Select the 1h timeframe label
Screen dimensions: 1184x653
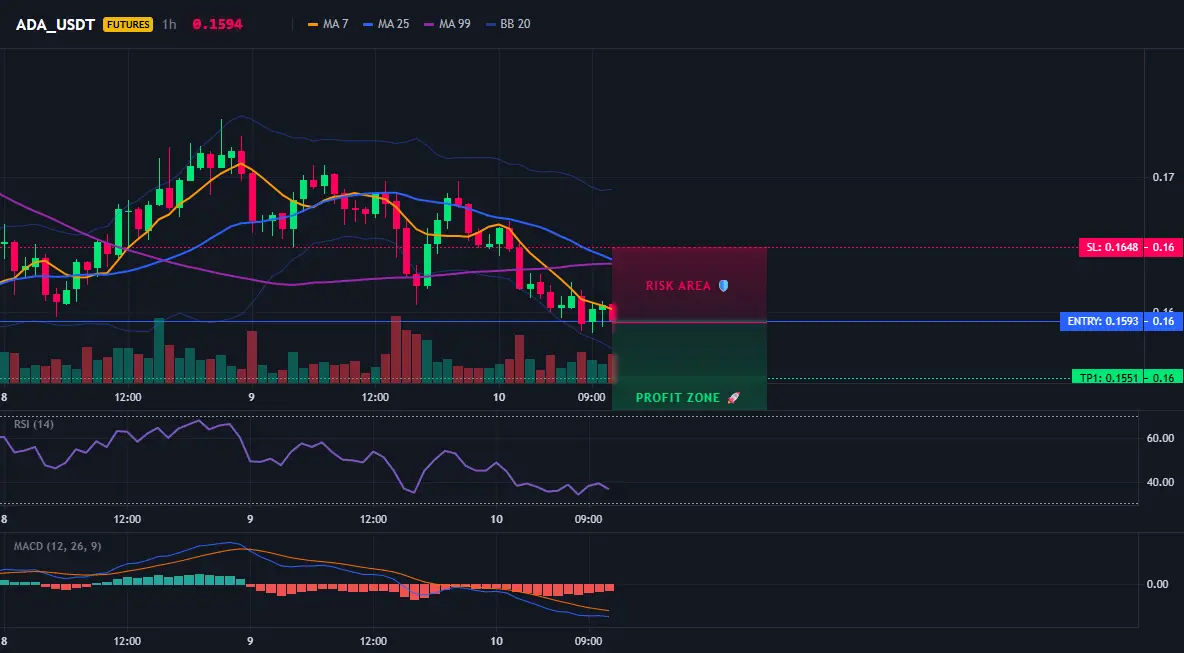pyautogui.click(x=169, y=24)
